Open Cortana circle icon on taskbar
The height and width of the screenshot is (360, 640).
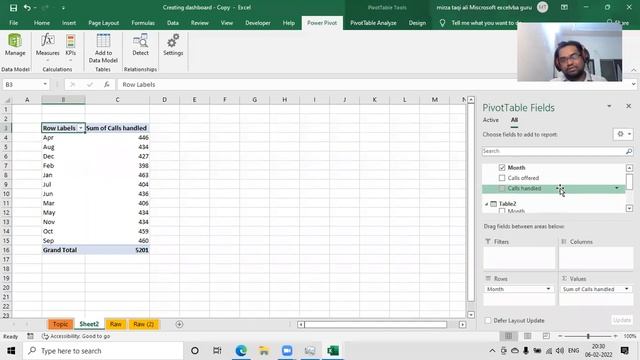point(195,351)
